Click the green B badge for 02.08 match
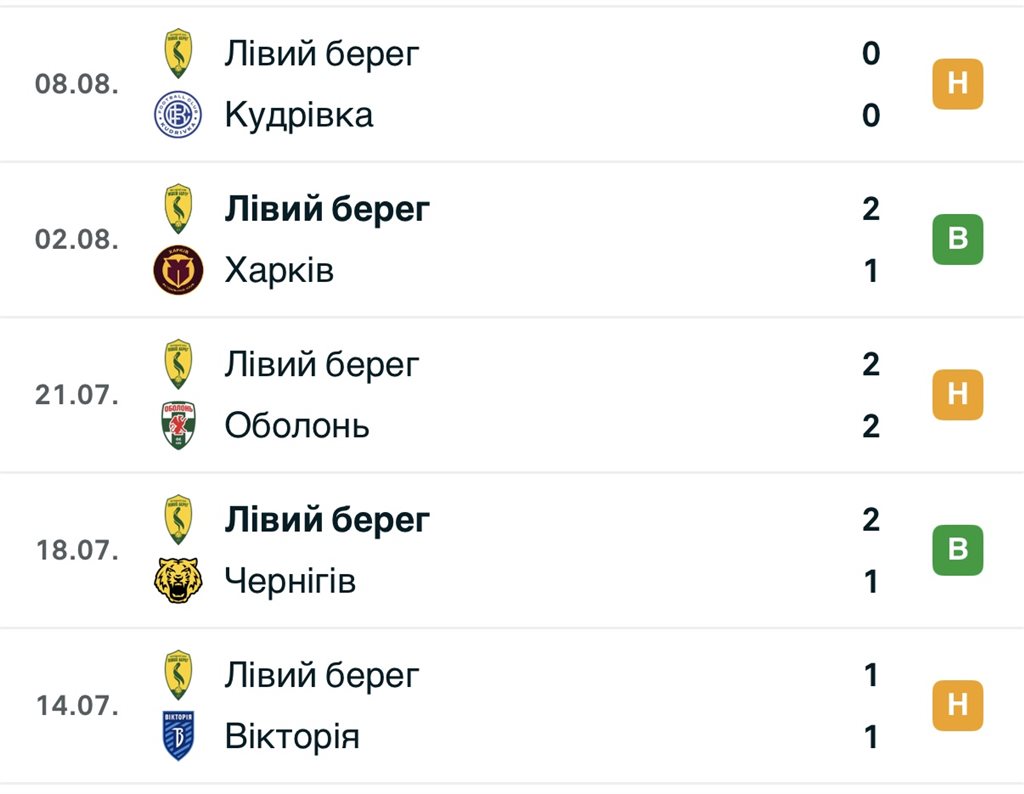1024x794 pixels. coord(957,239)
